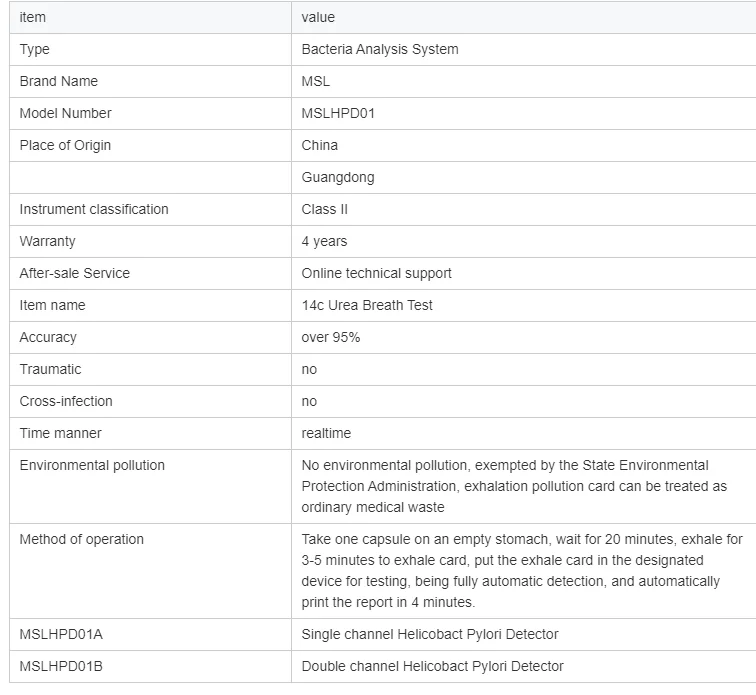
Task: Click the 'Method of operation' description text
Action: point(522,571)
